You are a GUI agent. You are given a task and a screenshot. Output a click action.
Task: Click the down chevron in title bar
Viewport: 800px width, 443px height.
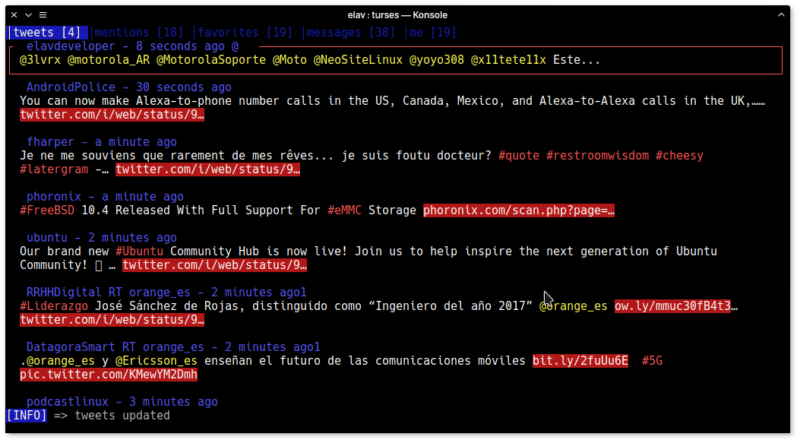click(28, 15)
